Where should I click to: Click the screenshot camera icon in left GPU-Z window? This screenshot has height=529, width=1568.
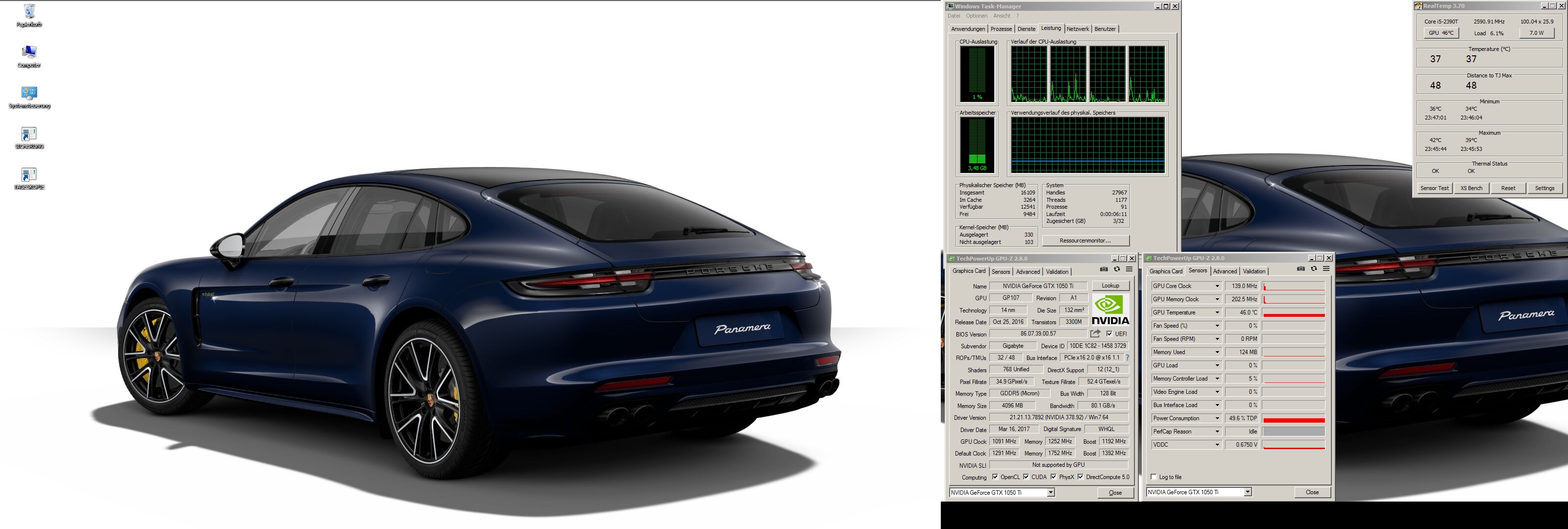pyautogui.click(x=1103, y=269)
